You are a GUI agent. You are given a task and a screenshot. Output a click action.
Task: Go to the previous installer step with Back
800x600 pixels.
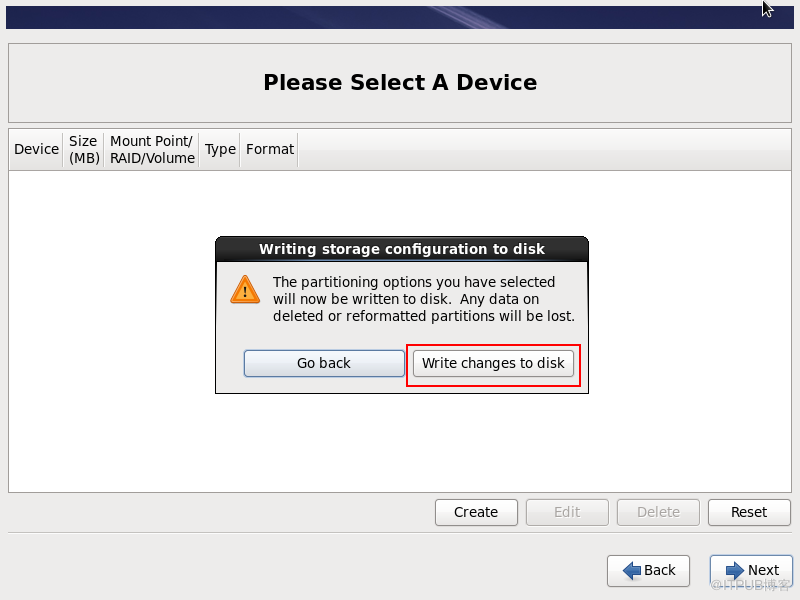click(648, 570)
